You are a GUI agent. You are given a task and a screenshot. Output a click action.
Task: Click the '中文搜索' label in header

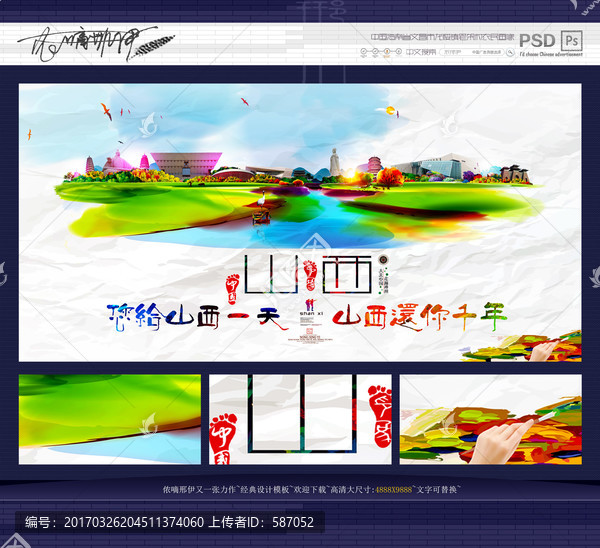(421, 52)
